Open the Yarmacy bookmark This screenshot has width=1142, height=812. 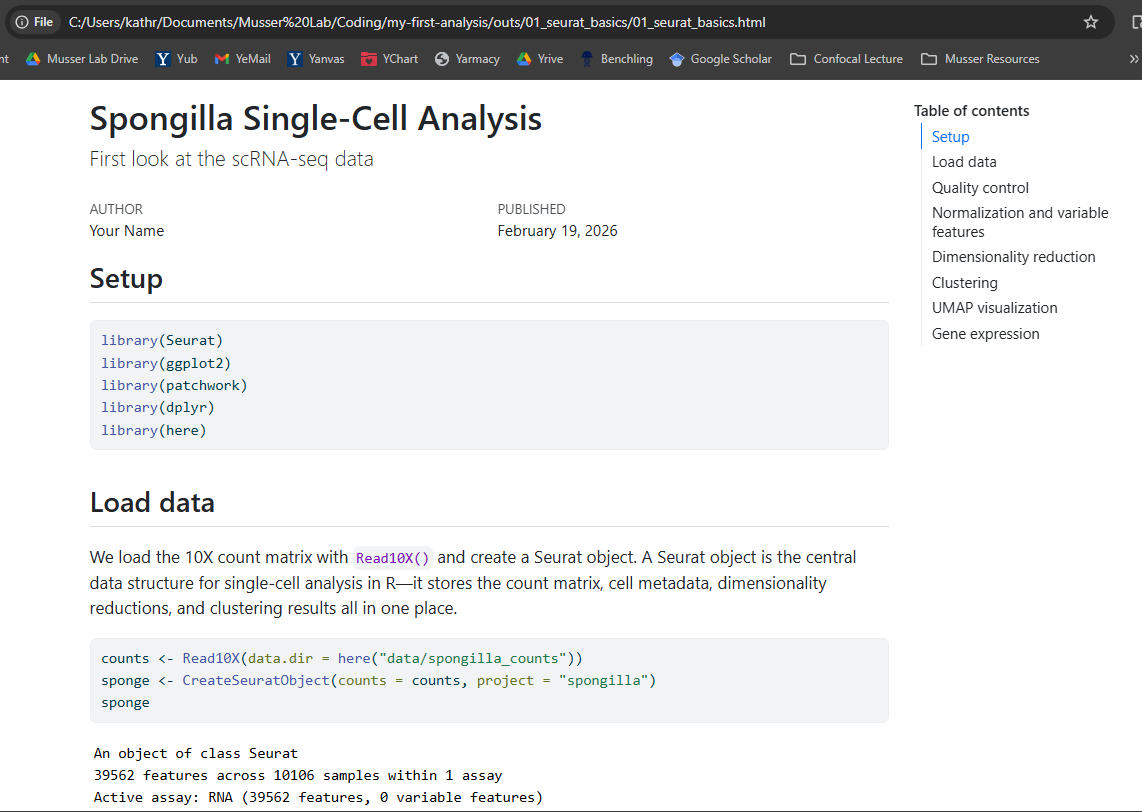coord(467,59)
